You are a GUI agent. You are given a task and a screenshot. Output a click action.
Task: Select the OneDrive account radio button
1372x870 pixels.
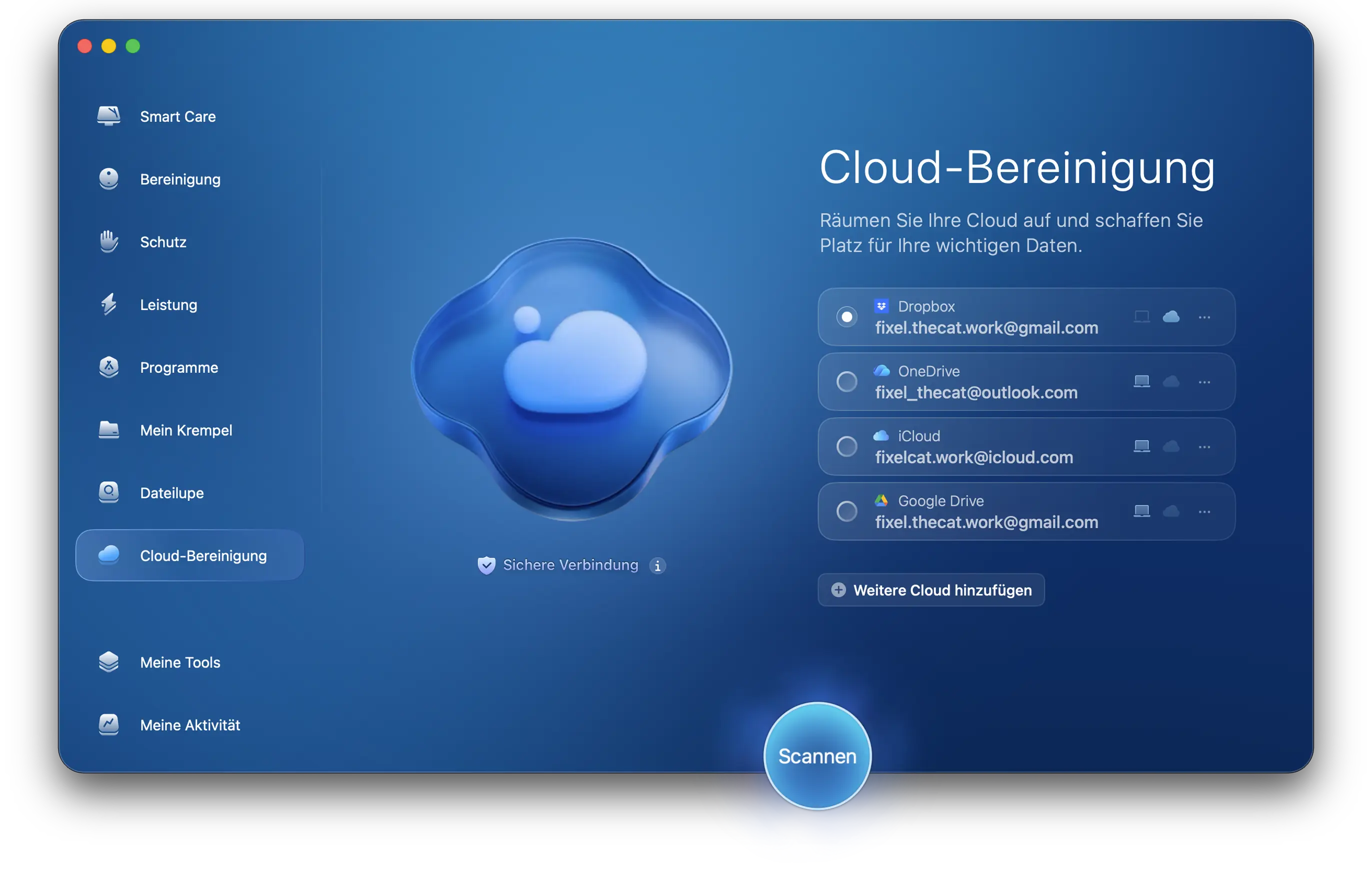coord(846,381)
